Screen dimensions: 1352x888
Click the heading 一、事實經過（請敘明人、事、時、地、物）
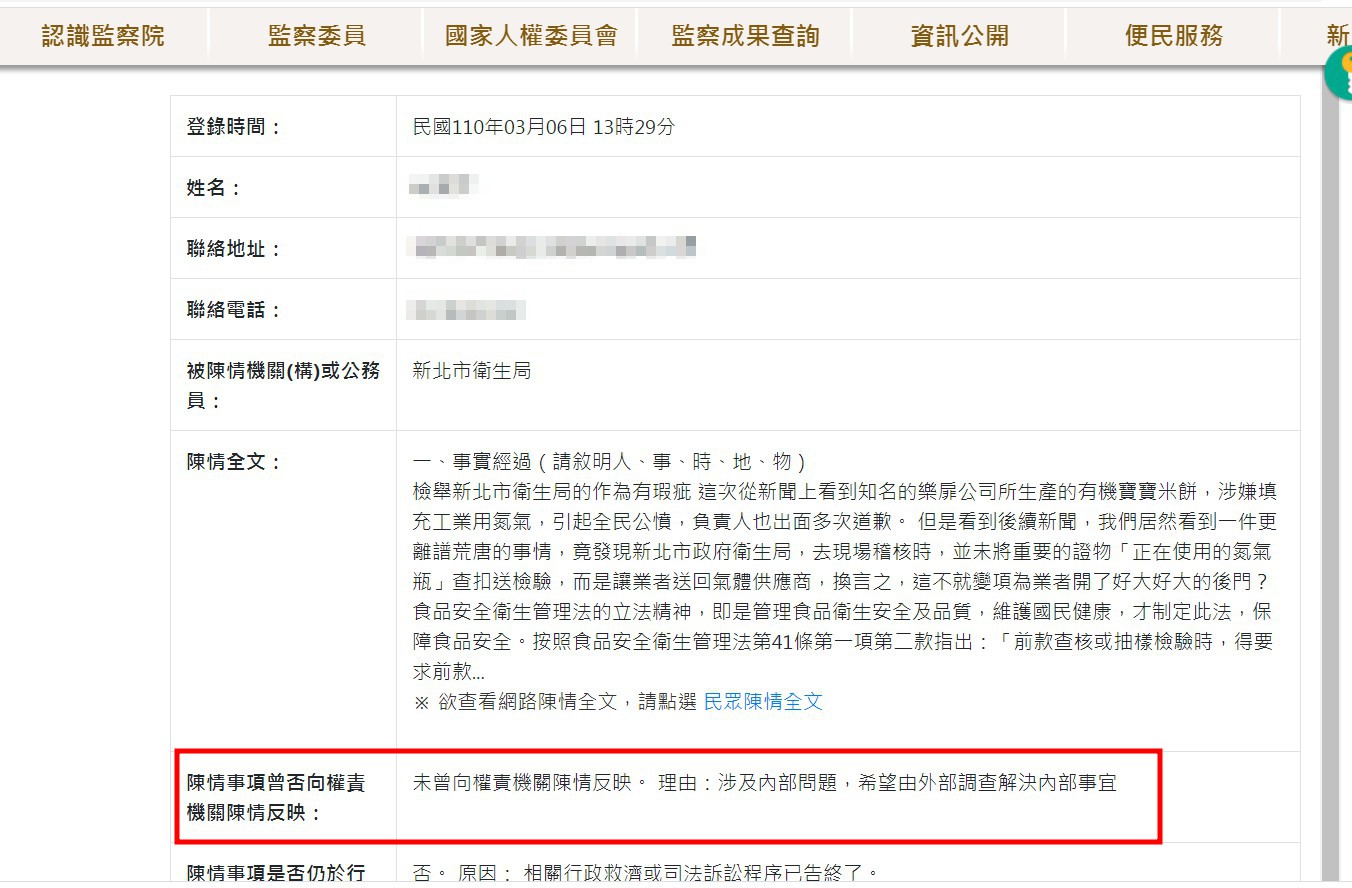(x=609, y=462)
